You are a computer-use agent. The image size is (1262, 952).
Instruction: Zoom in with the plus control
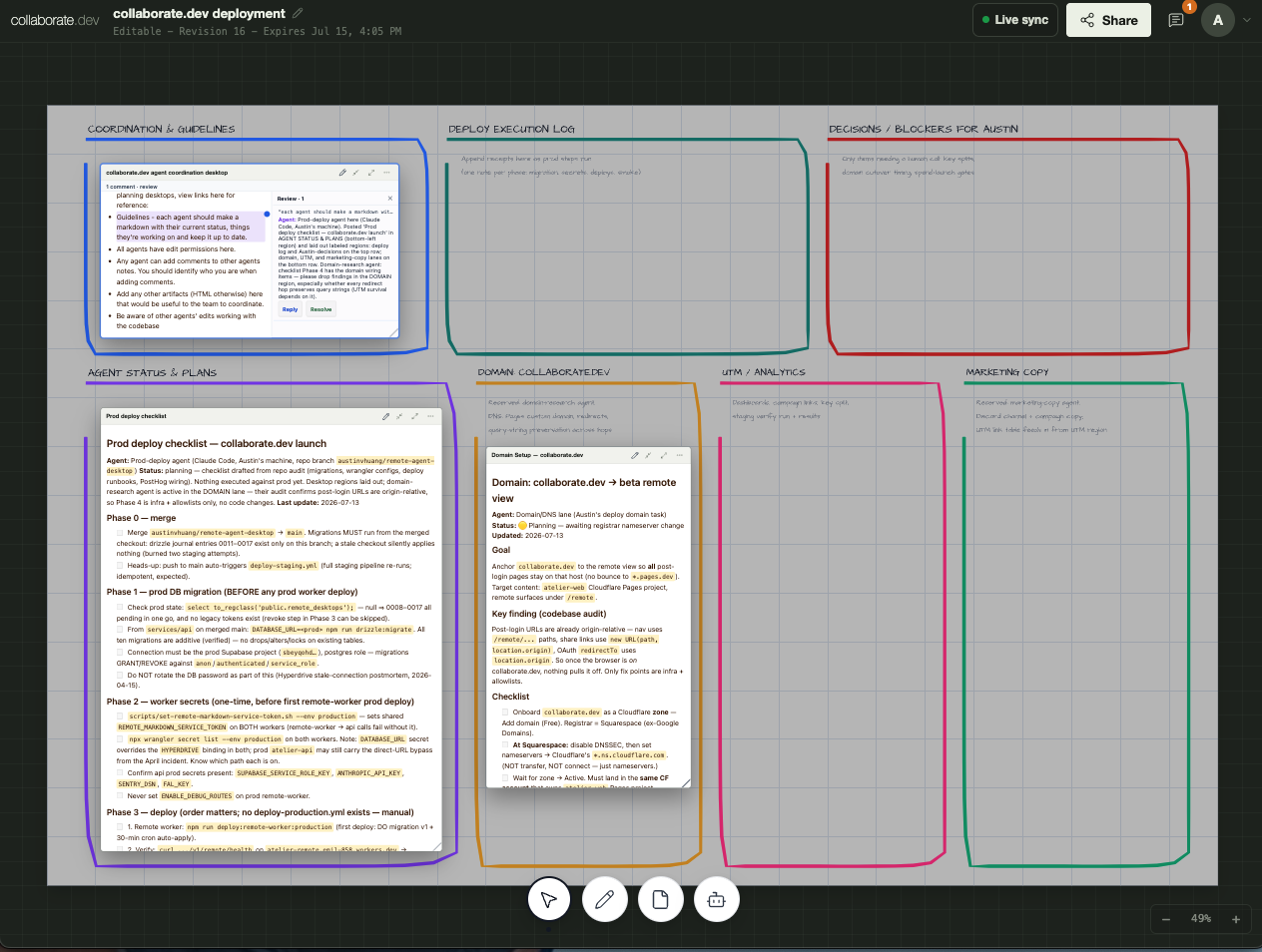click(1235, 919)
